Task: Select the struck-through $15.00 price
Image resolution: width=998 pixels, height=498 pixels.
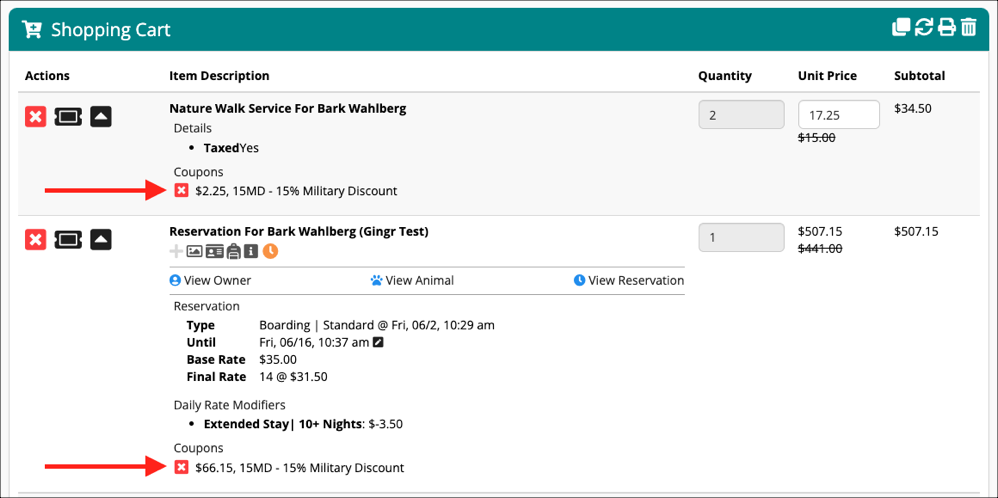Action: tap(817, 138)
